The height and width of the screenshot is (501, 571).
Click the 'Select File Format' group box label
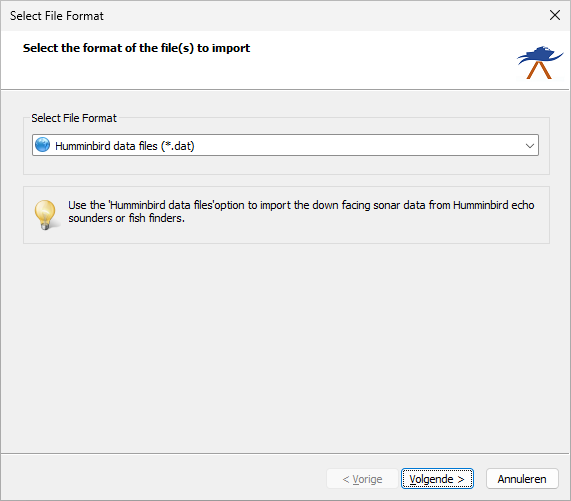74,118
